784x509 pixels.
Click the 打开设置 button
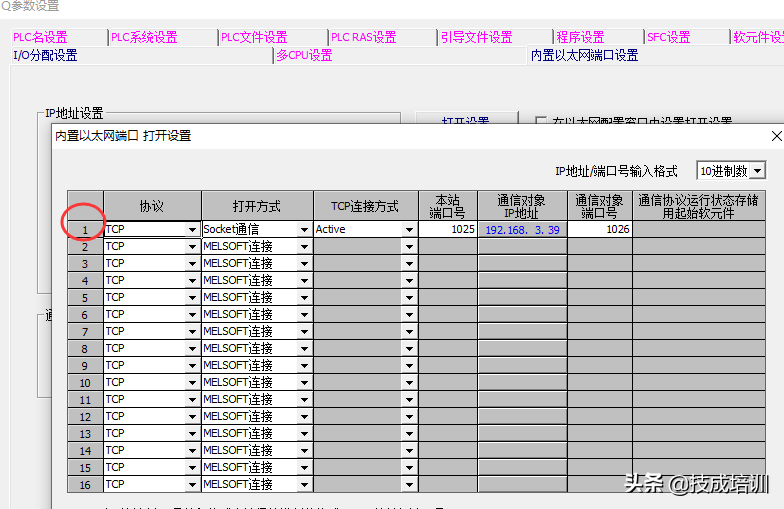point(465,121)
